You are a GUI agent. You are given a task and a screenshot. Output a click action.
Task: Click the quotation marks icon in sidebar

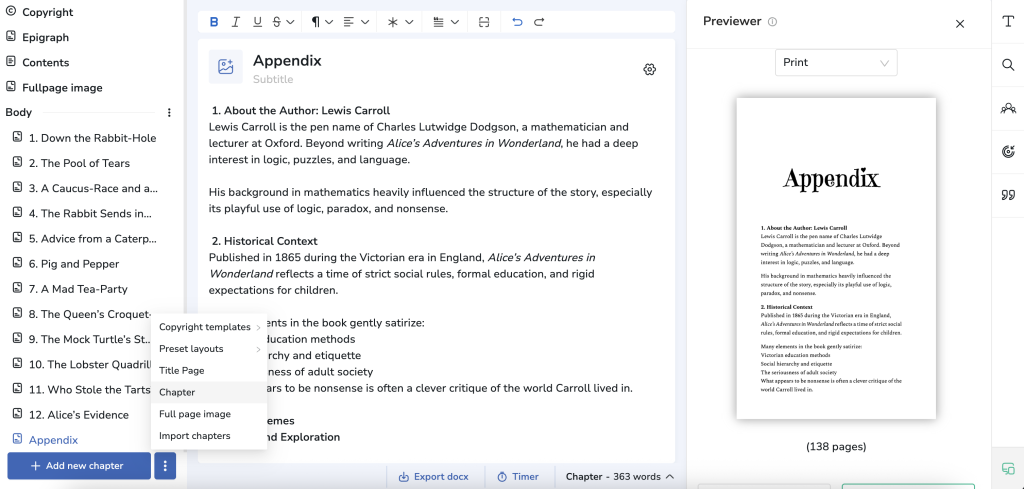pos(1008,195)
